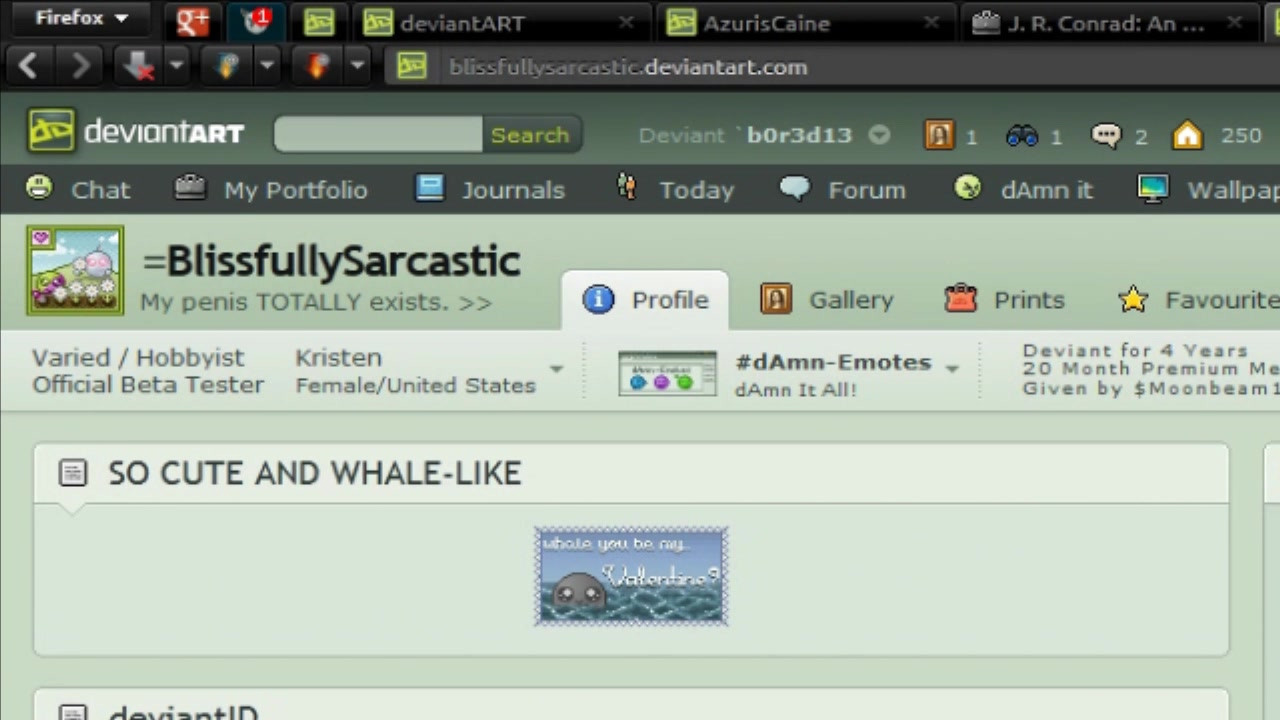This screenshot has height=720, width=1280.
Task: Go back to the previous page
Action: click(28, 67)
